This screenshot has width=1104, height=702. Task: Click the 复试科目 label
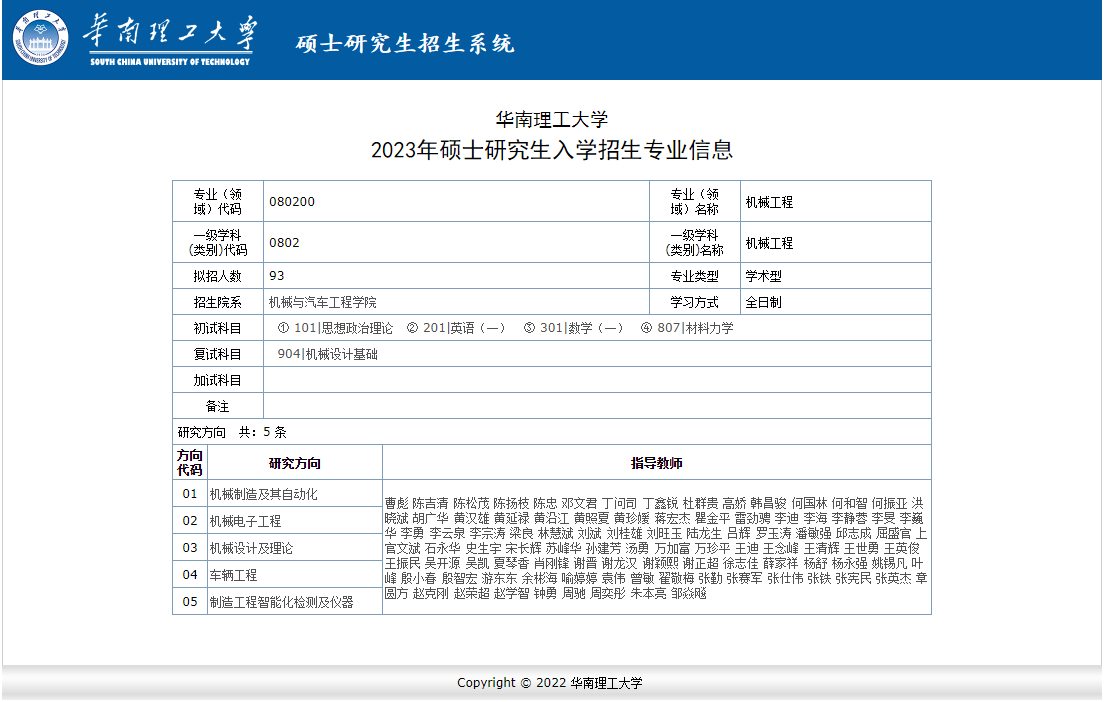(218, 354)
